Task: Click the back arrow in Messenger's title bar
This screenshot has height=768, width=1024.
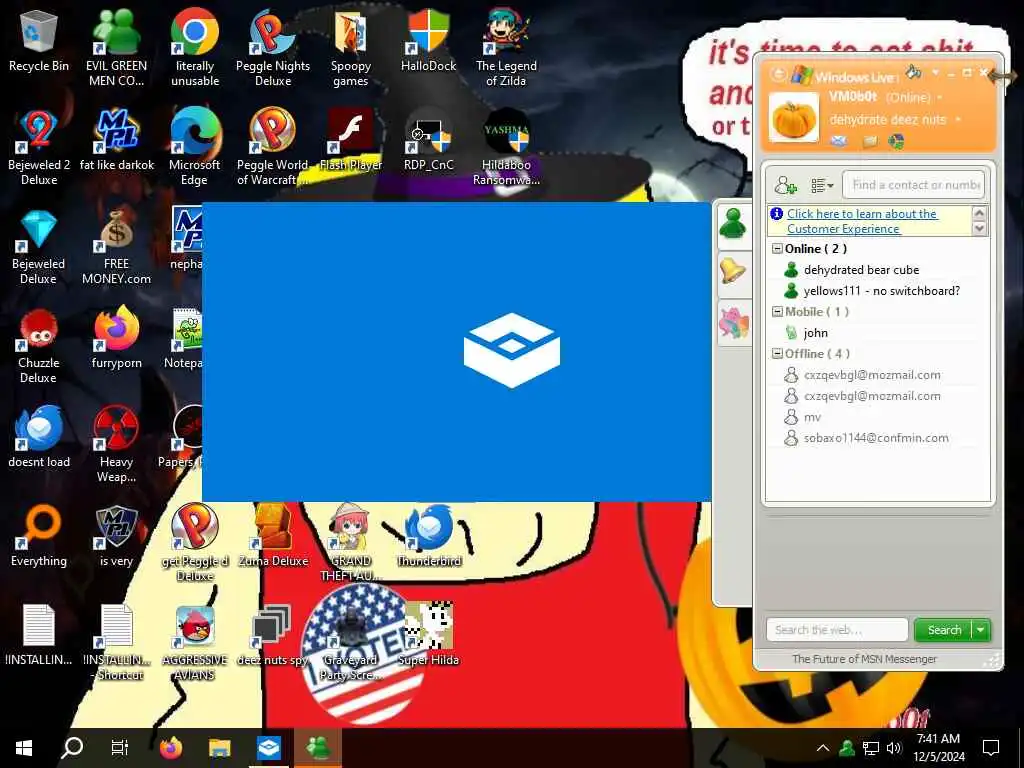Action: (x=778, y=74)
